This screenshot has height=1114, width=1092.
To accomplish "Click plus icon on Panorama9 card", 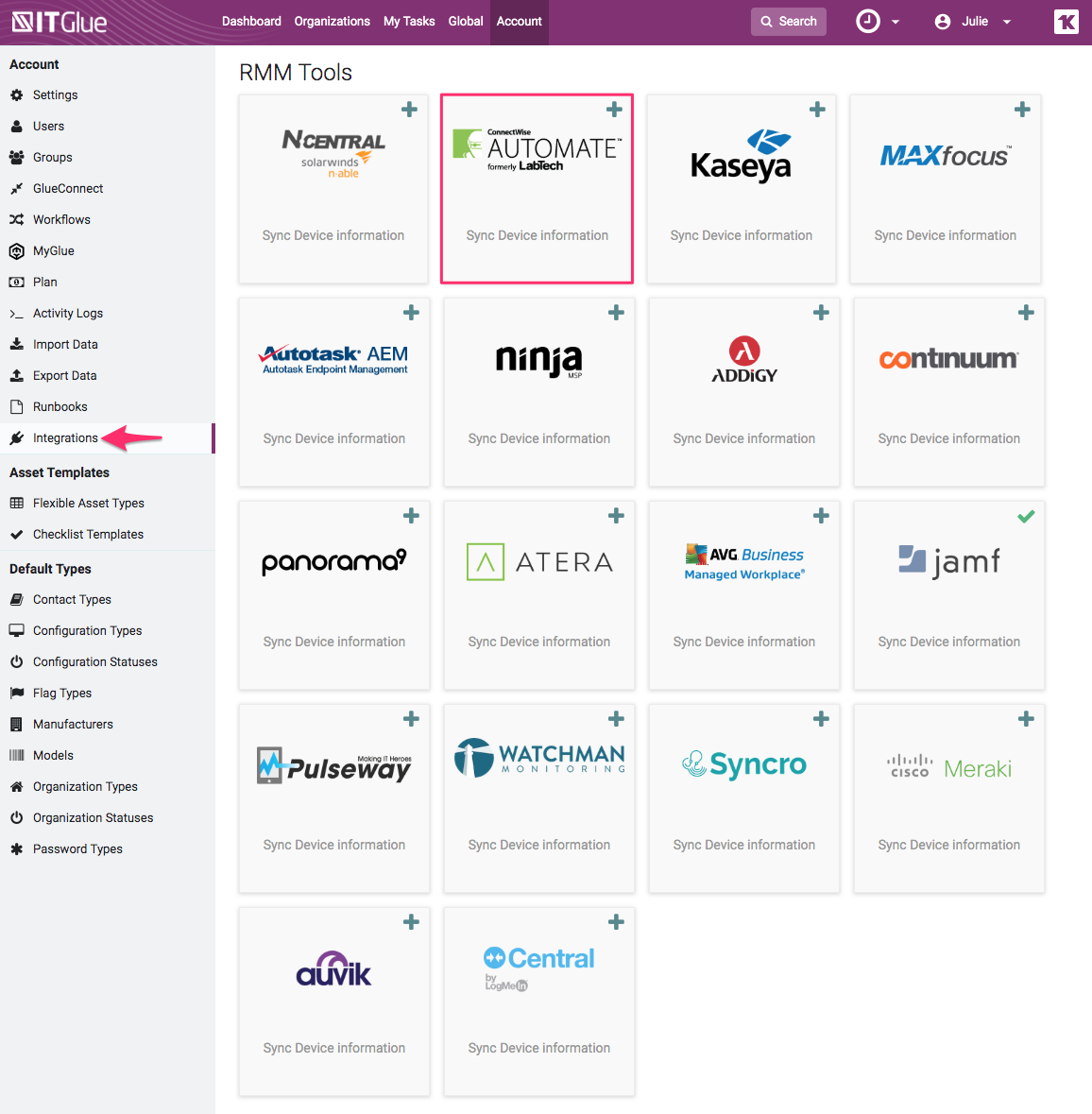I will point(411,516).
